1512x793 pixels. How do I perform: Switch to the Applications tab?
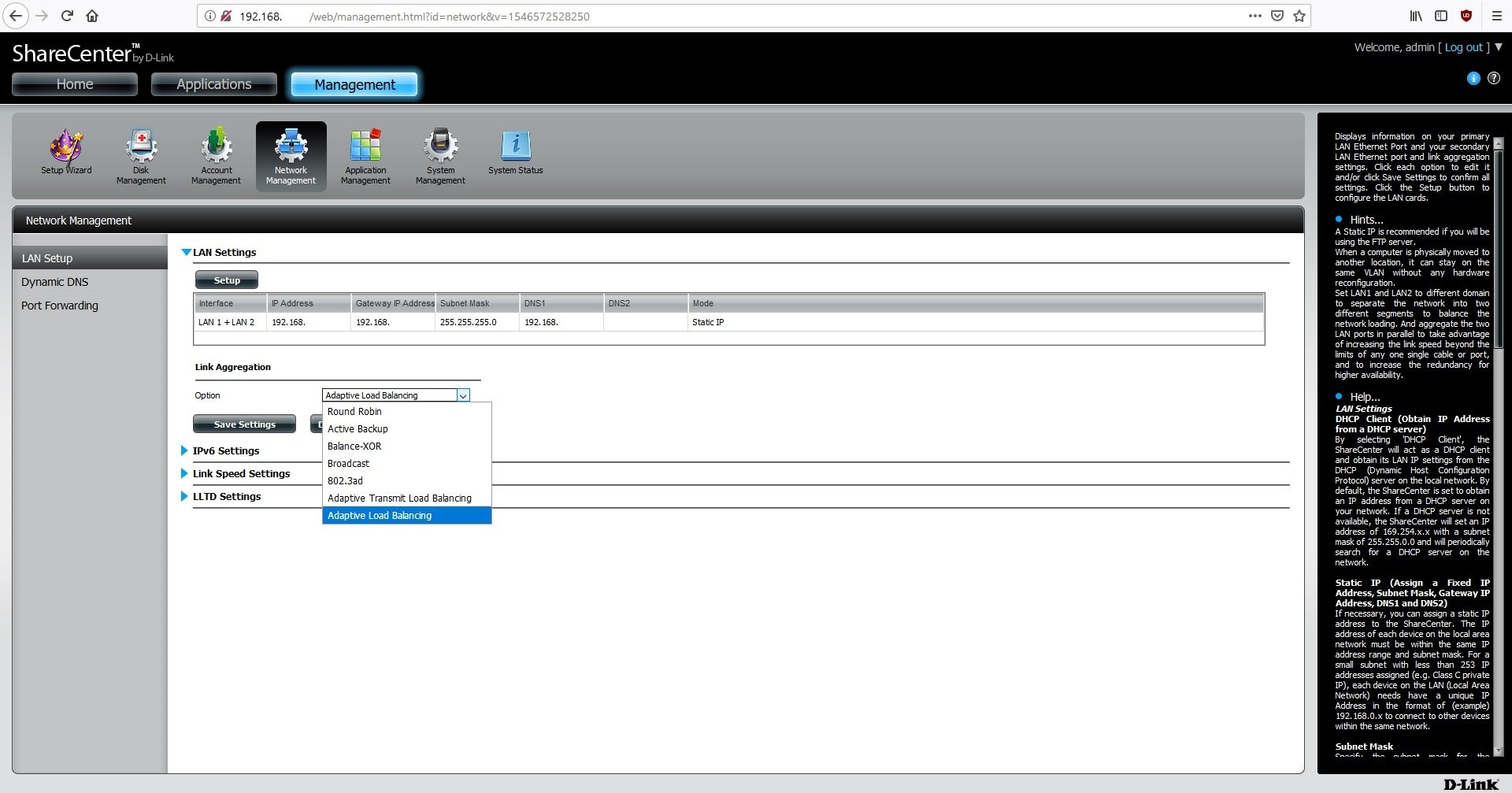[213, 84]
